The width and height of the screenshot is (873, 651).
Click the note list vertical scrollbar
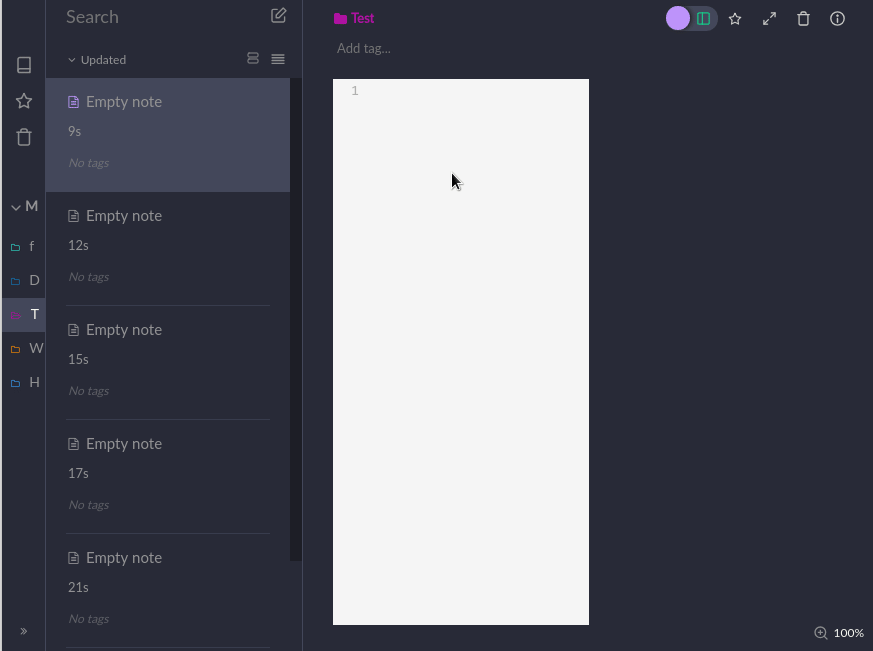[296, 320]
